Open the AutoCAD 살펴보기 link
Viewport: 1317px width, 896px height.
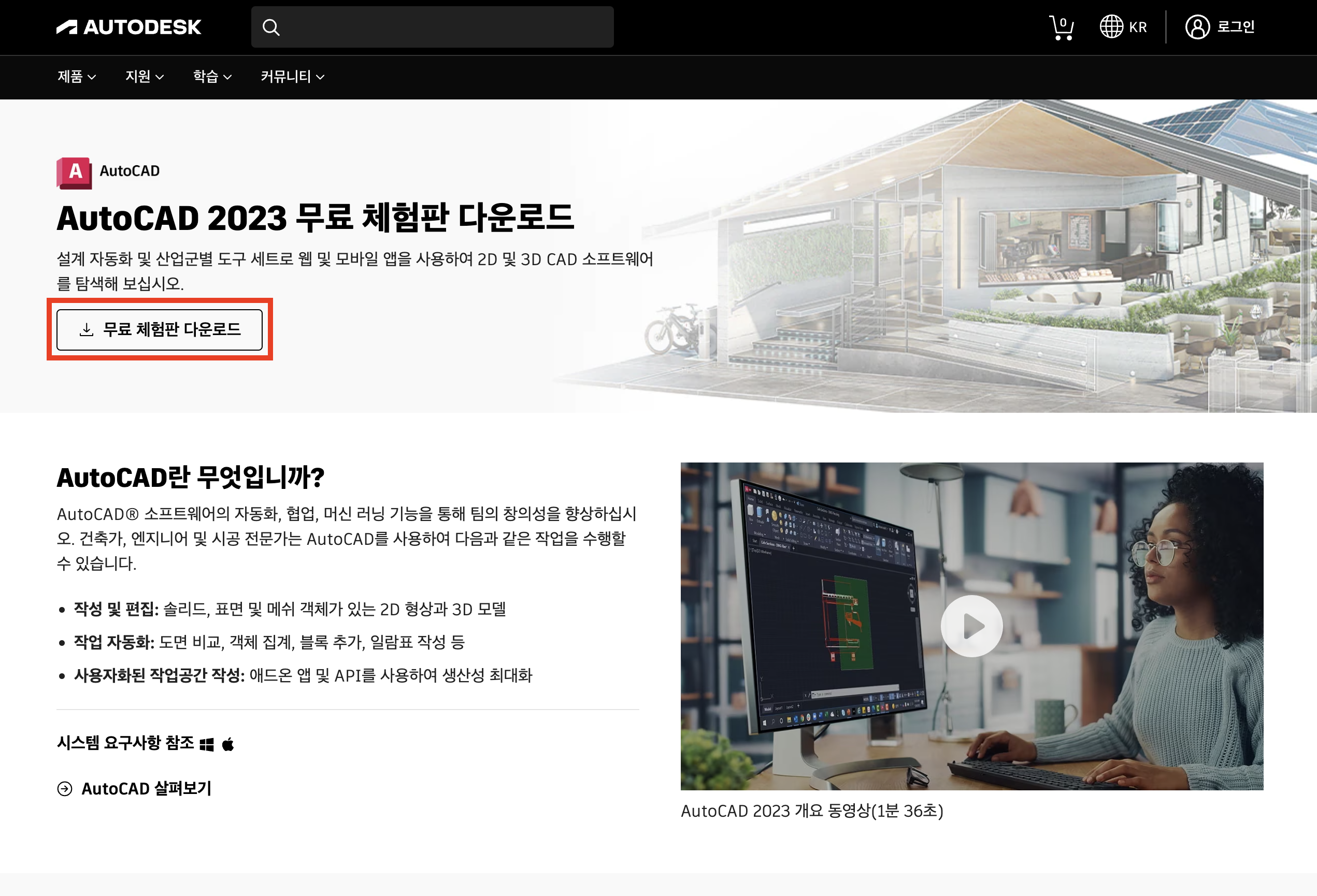tap(146, 788)
